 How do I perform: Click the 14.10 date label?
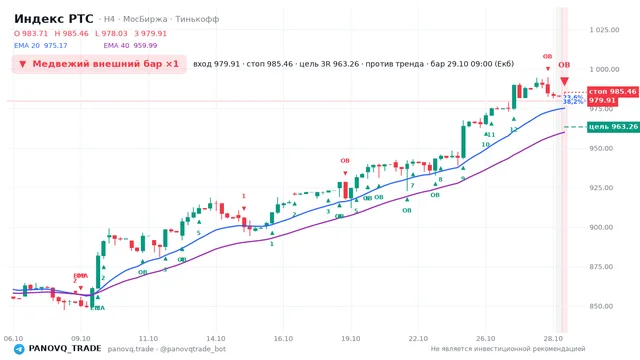point(216,339)
